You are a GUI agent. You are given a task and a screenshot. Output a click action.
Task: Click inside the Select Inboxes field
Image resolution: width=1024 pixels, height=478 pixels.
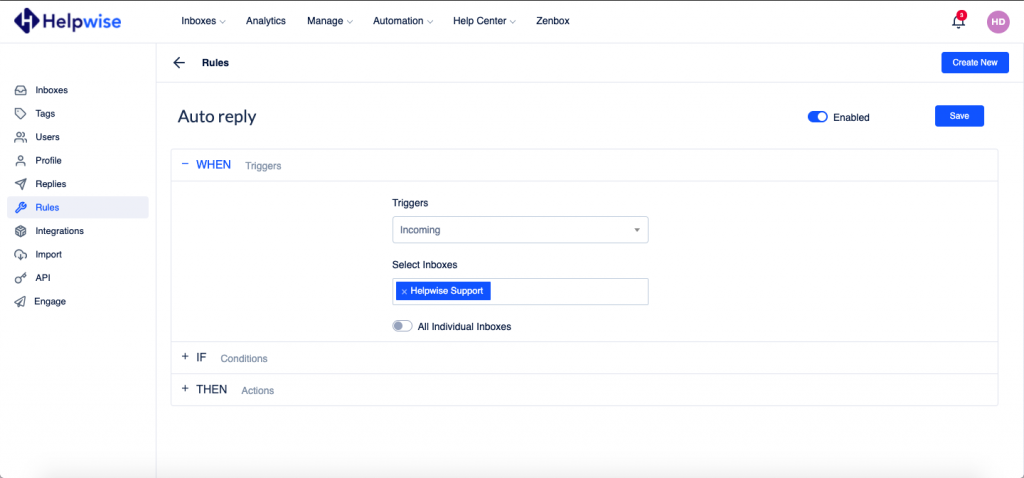(568, 291)
